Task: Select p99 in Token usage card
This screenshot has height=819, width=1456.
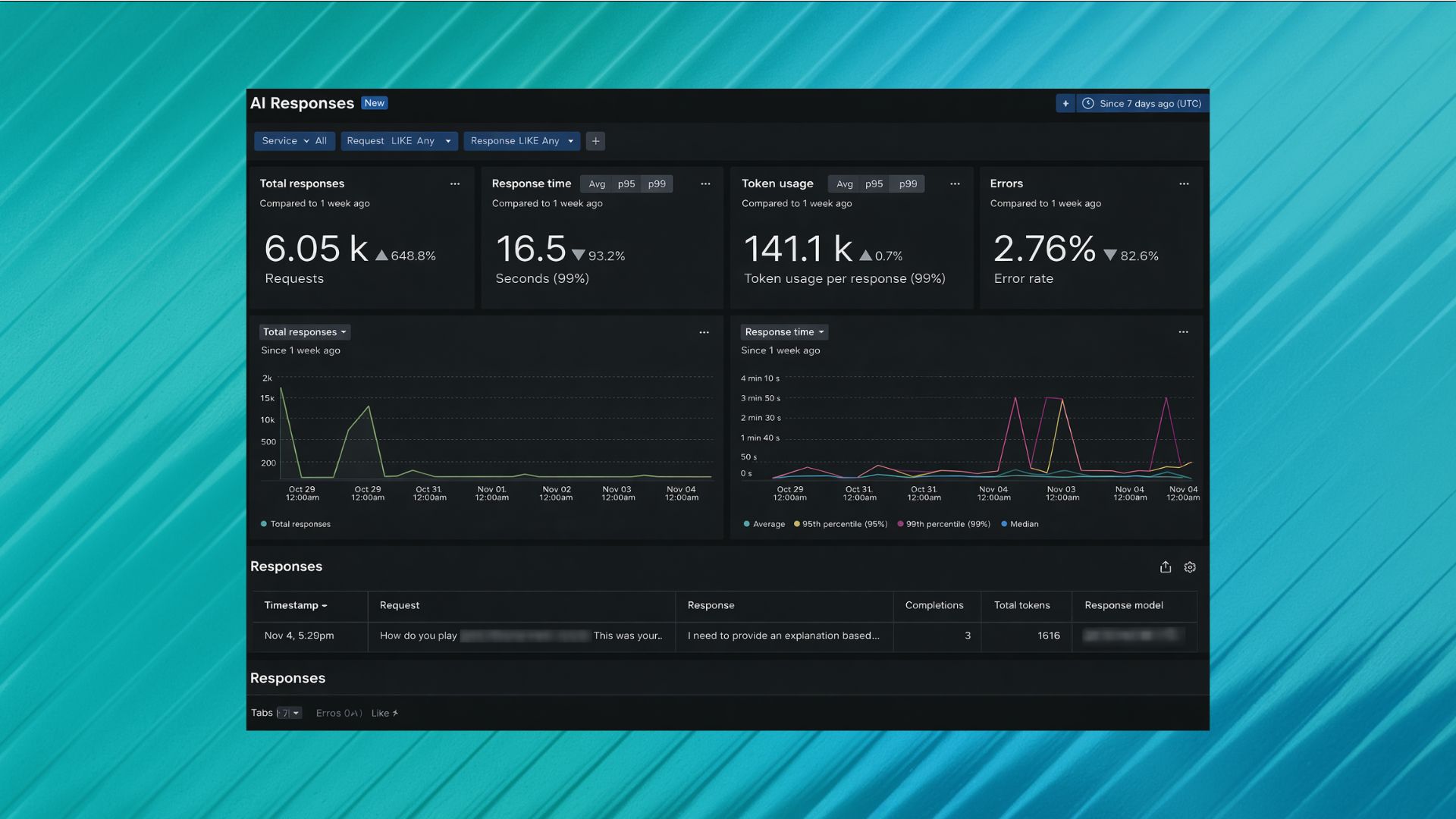Action: 908,184
